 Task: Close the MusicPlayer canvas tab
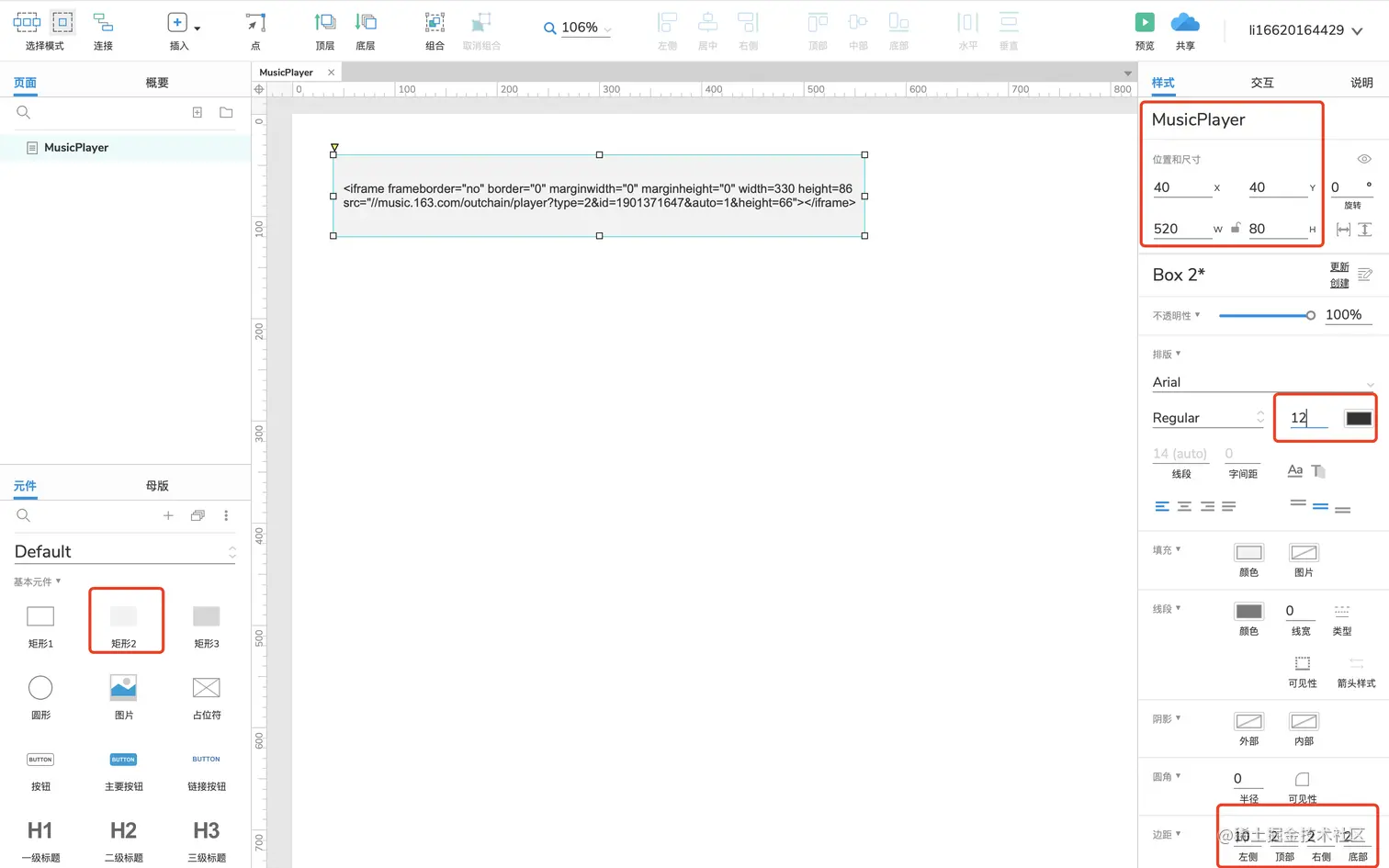click(331, 72)
